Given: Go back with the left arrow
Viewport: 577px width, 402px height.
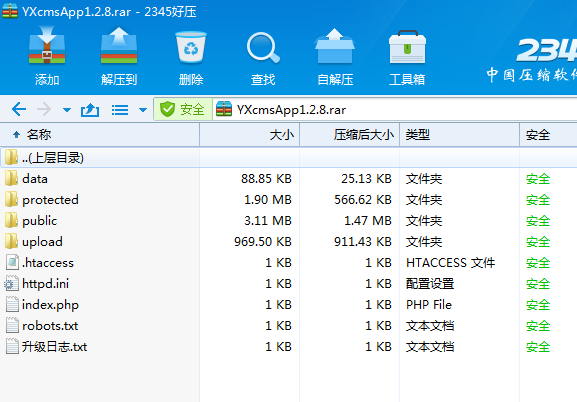Looking at the screenshot, I should [19, 109].
